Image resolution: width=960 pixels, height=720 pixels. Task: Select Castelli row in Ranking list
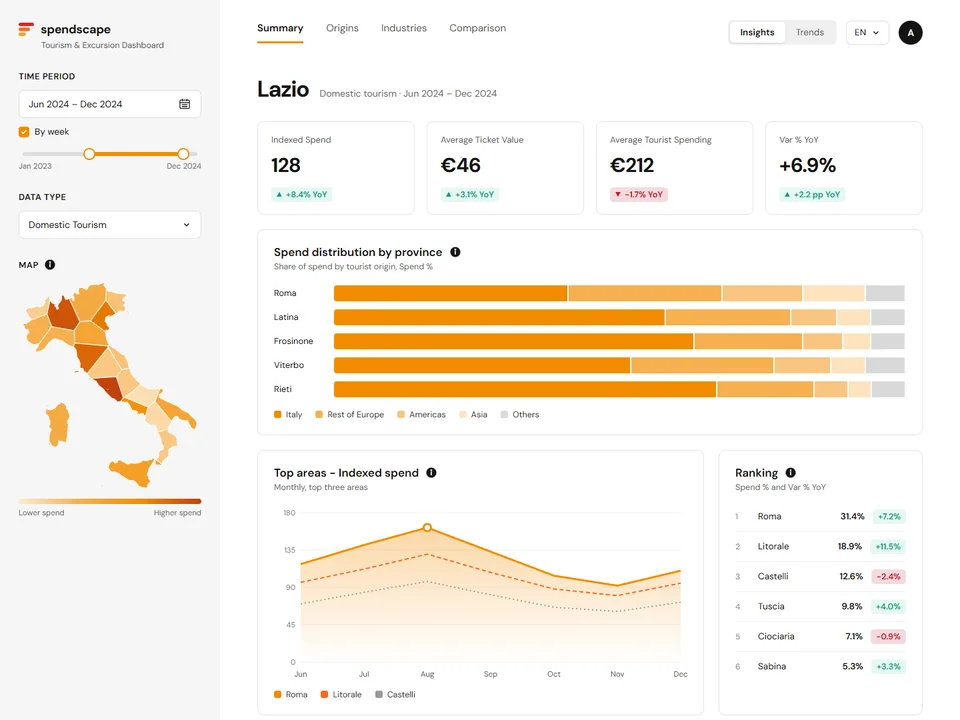(x=820, y=576)
